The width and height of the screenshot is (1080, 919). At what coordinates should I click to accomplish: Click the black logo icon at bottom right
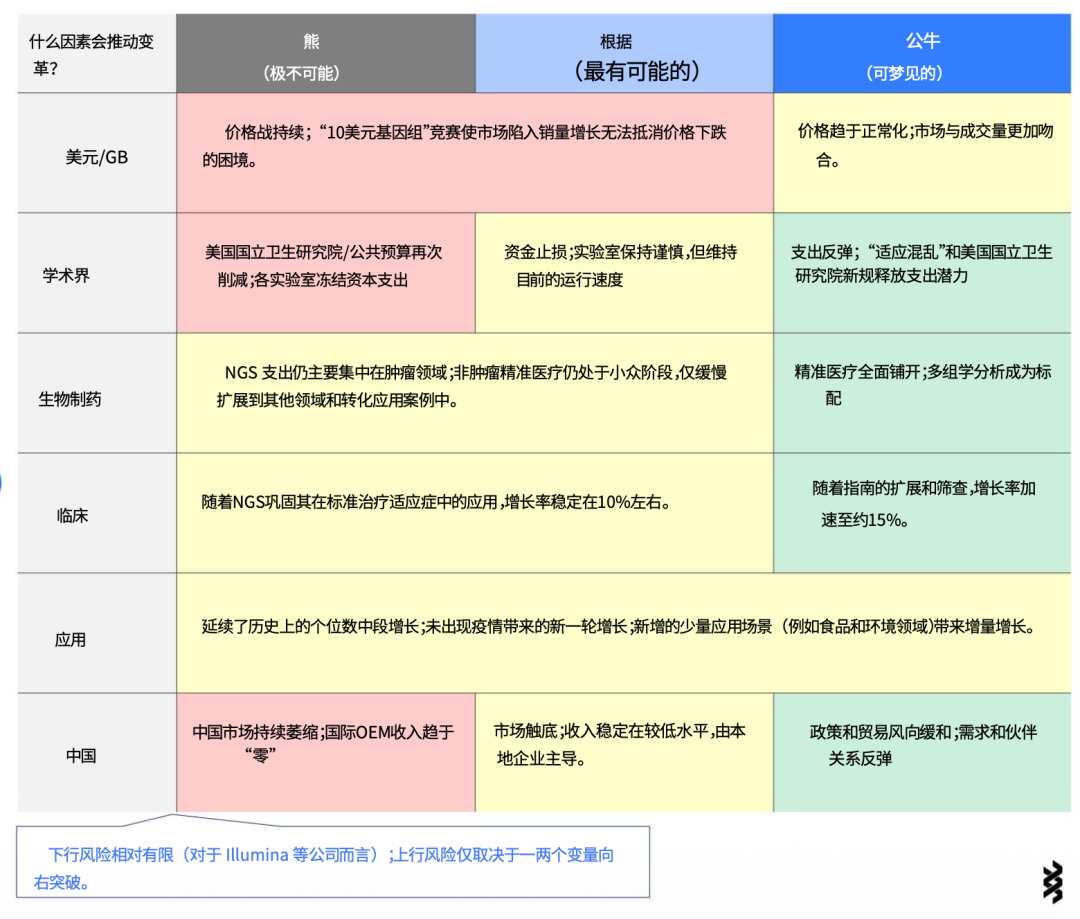[1051, 881]
